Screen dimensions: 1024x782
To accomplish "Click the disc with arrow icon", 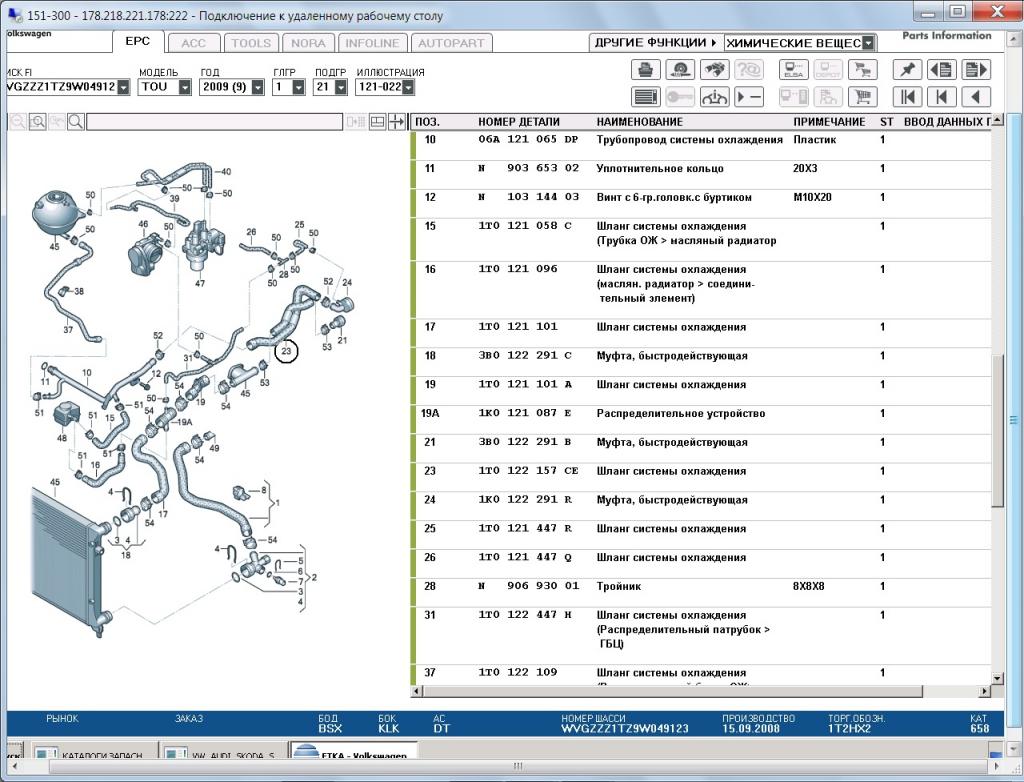I will pos(680,69).
